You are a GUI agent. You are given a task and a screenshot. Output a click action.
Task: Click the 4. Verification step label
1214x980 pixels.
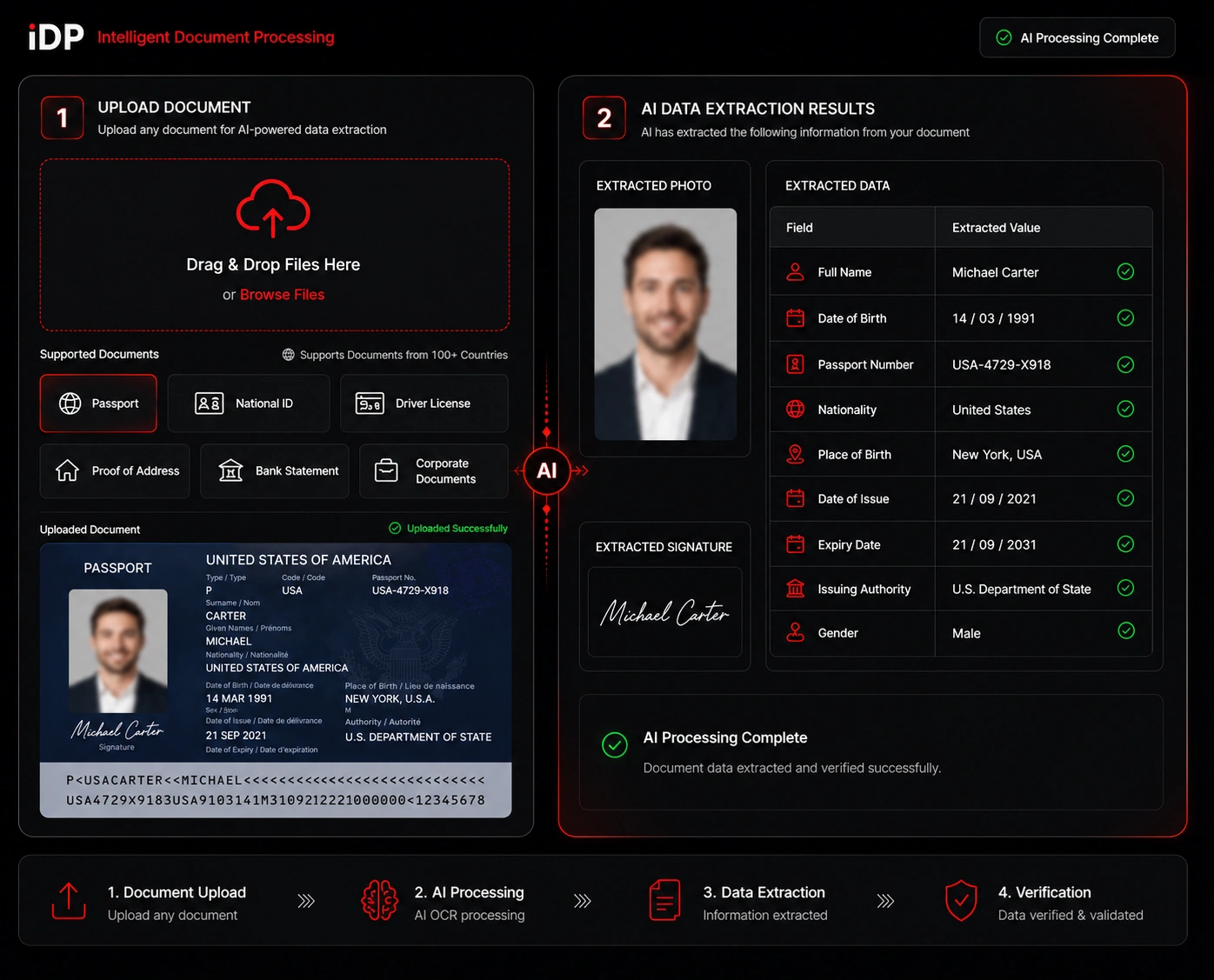coord(1044,892)
